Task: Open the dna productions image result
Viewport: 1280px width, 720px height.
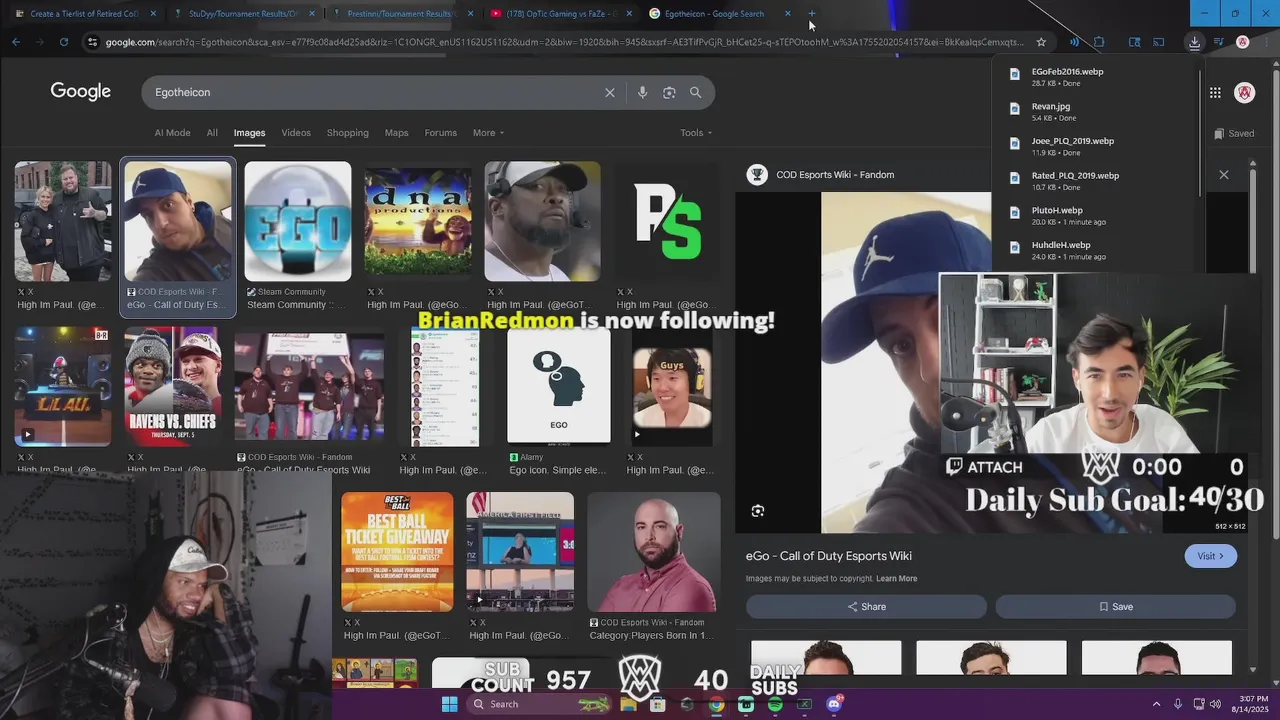Action: coord(418,222)
